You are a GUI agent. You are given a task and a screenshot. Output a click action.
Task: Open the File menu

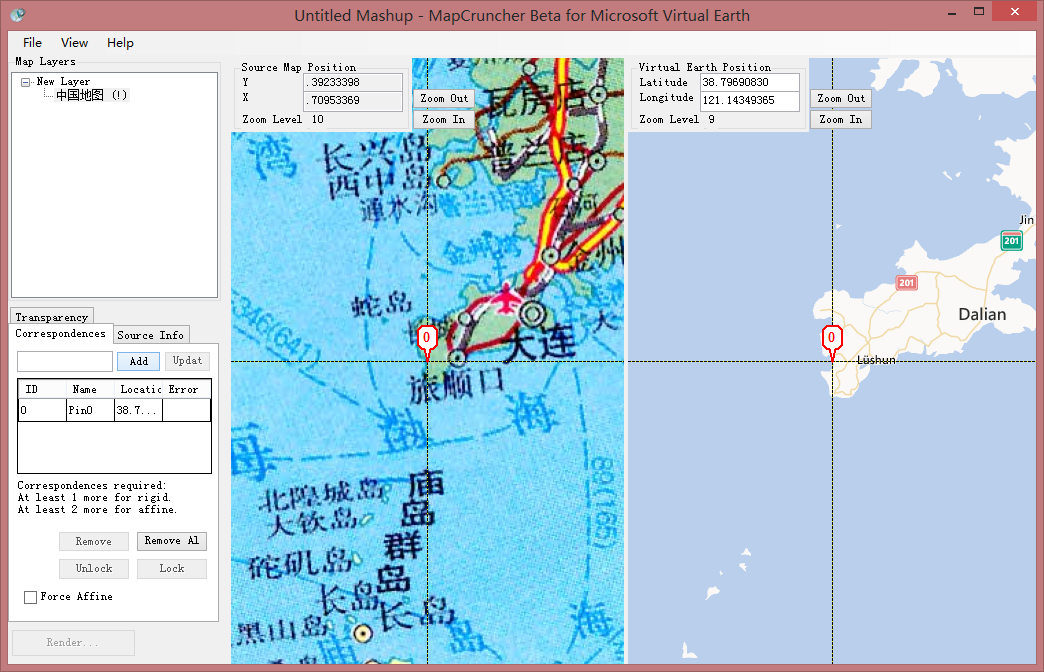(32, 43)
